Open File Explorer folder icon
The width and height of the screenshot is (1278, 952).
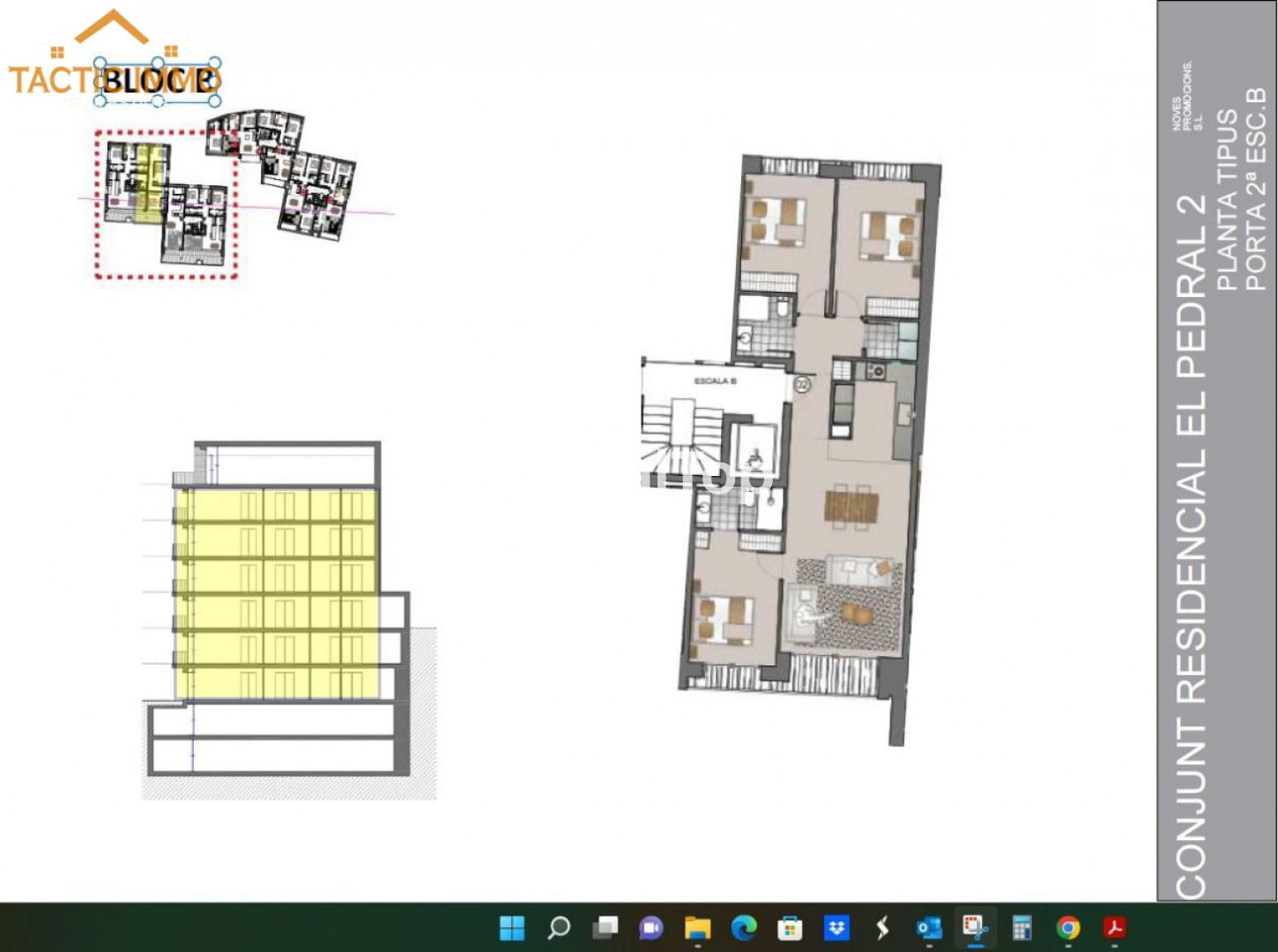[697, 927]
